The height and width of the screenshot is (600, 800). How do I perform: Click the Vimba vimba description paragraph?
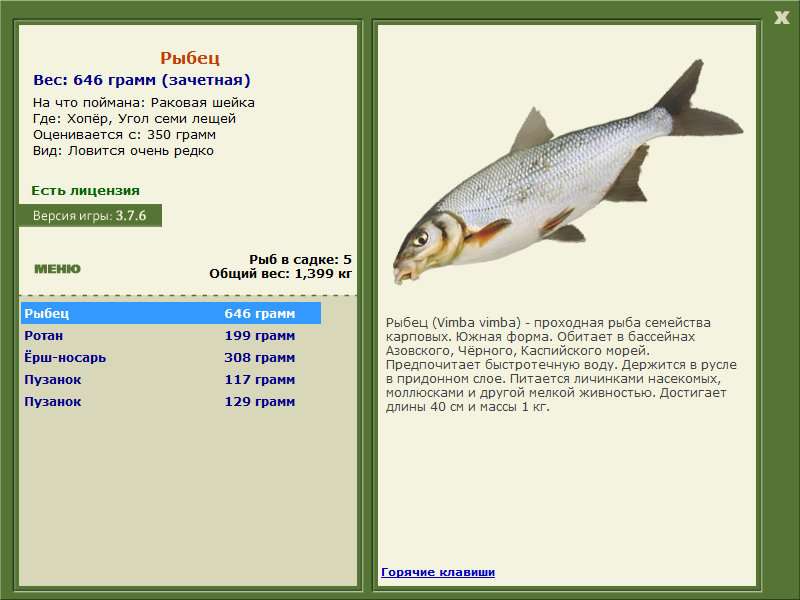pyautogui.click(x=561, y=365)
